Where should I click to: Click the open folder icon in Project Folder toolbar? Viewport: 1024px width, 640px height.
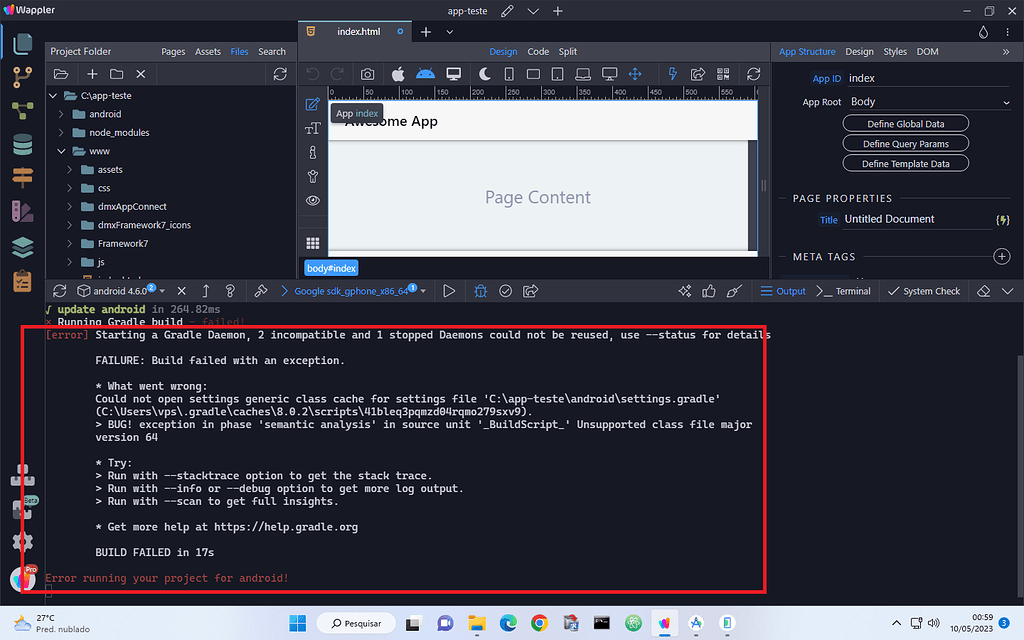click(x=61, y=74)
